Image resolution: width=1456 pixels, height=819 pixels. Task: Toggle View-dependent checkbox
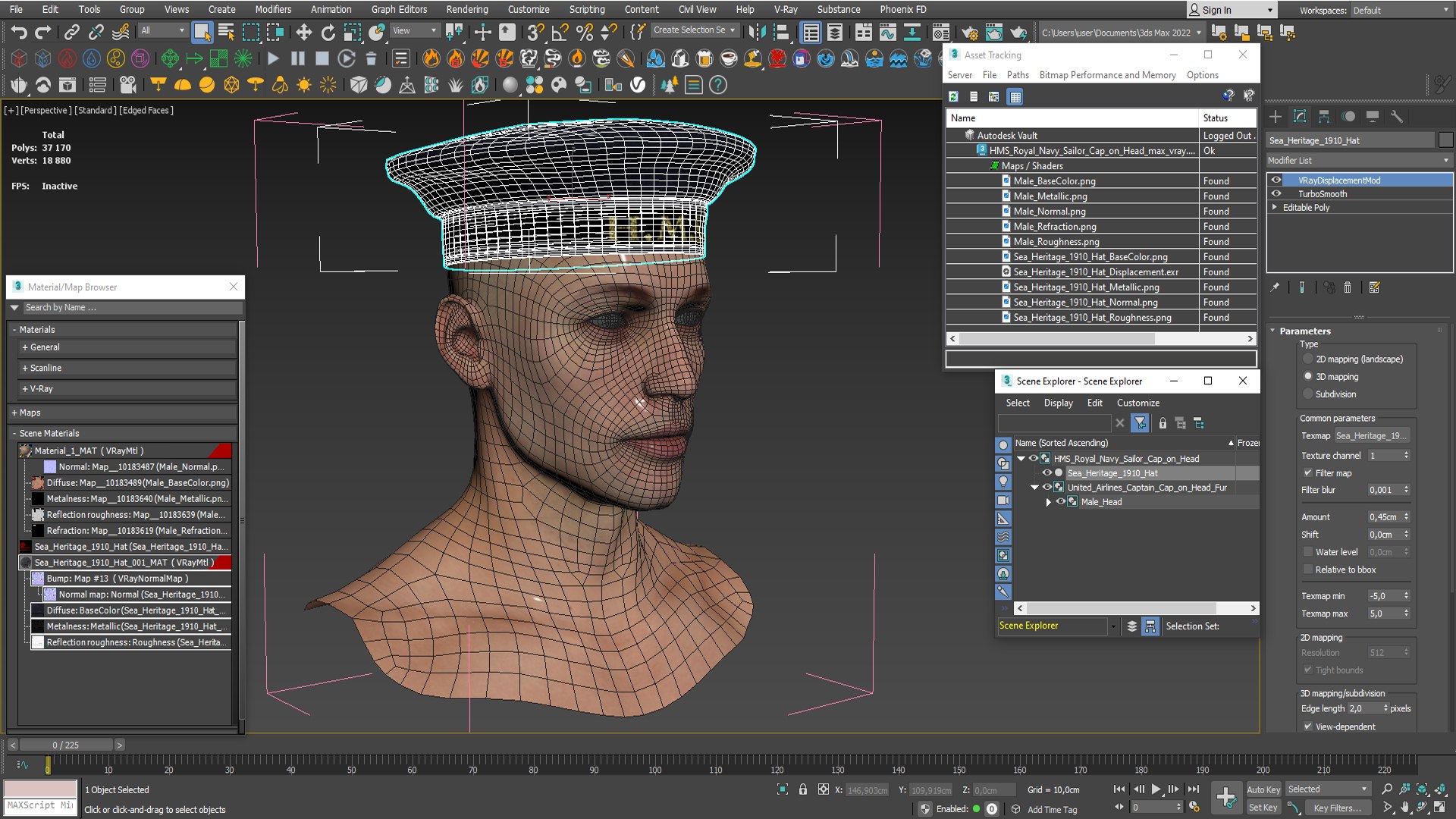click(x=1307, y=726)
